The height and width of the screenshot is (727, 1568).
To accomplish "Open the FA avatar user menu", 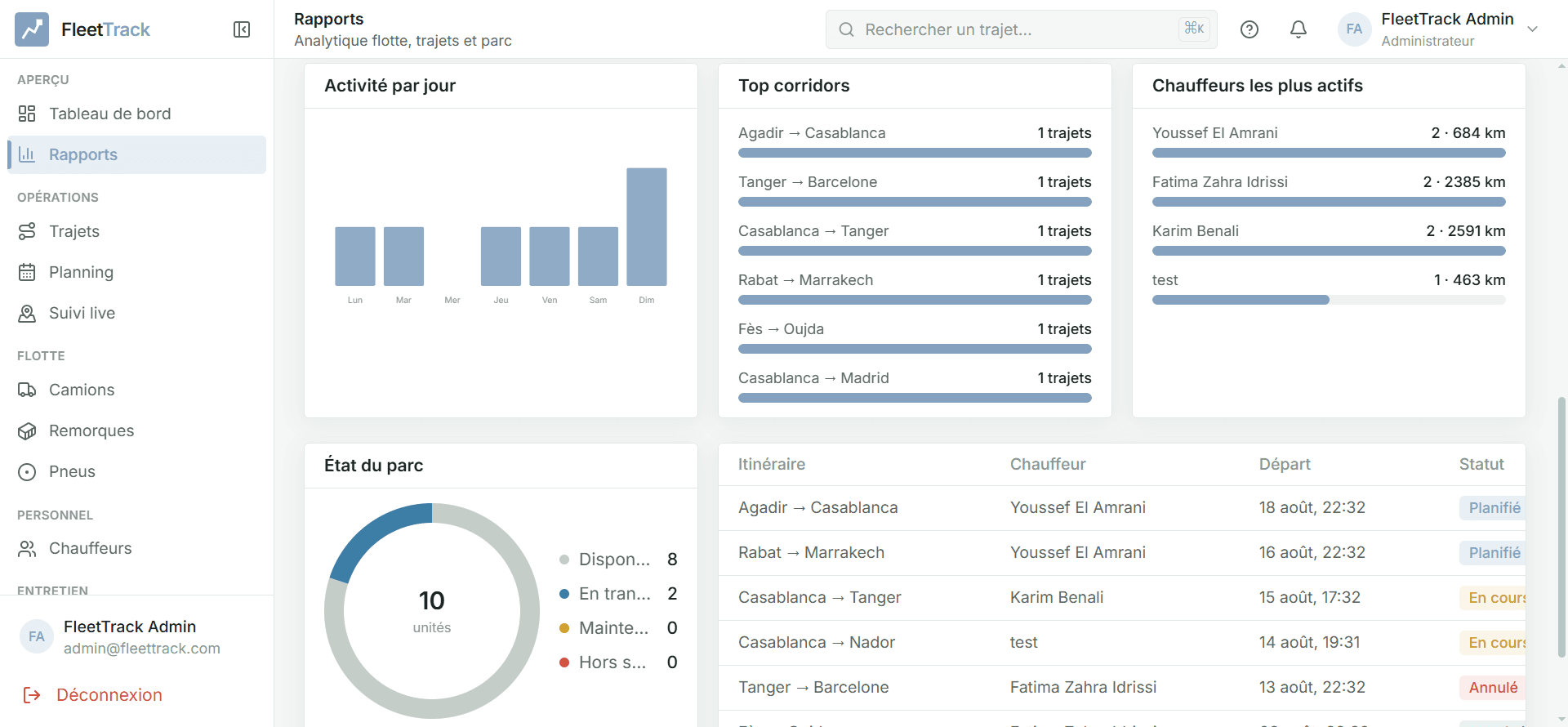I will coord(1354,29).
